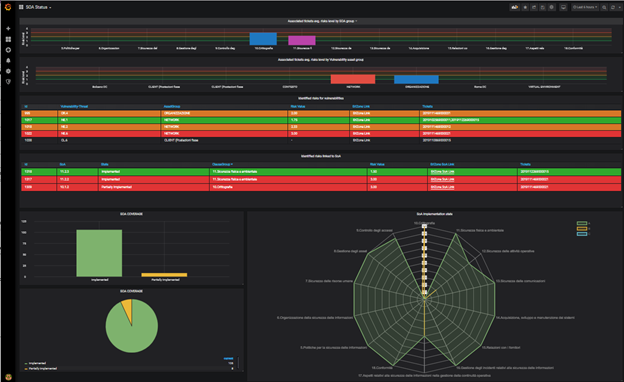
Task: Open the Grafana logo home menu
Action: click(x=8, y=7)
